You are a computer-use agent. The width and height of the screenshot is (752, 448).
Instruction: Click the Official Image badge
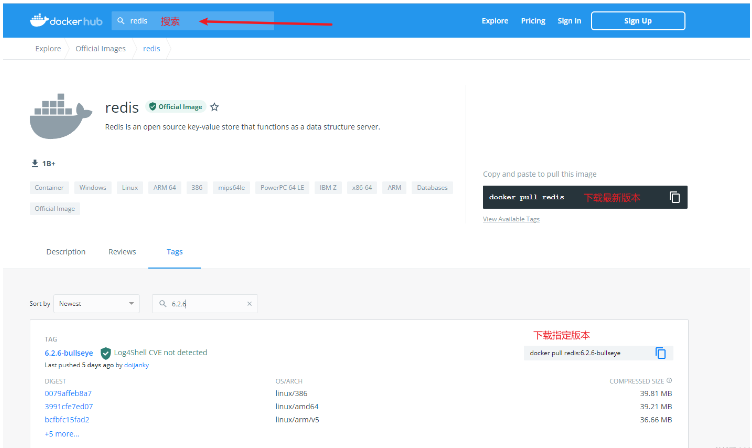(x=176, y=106)
